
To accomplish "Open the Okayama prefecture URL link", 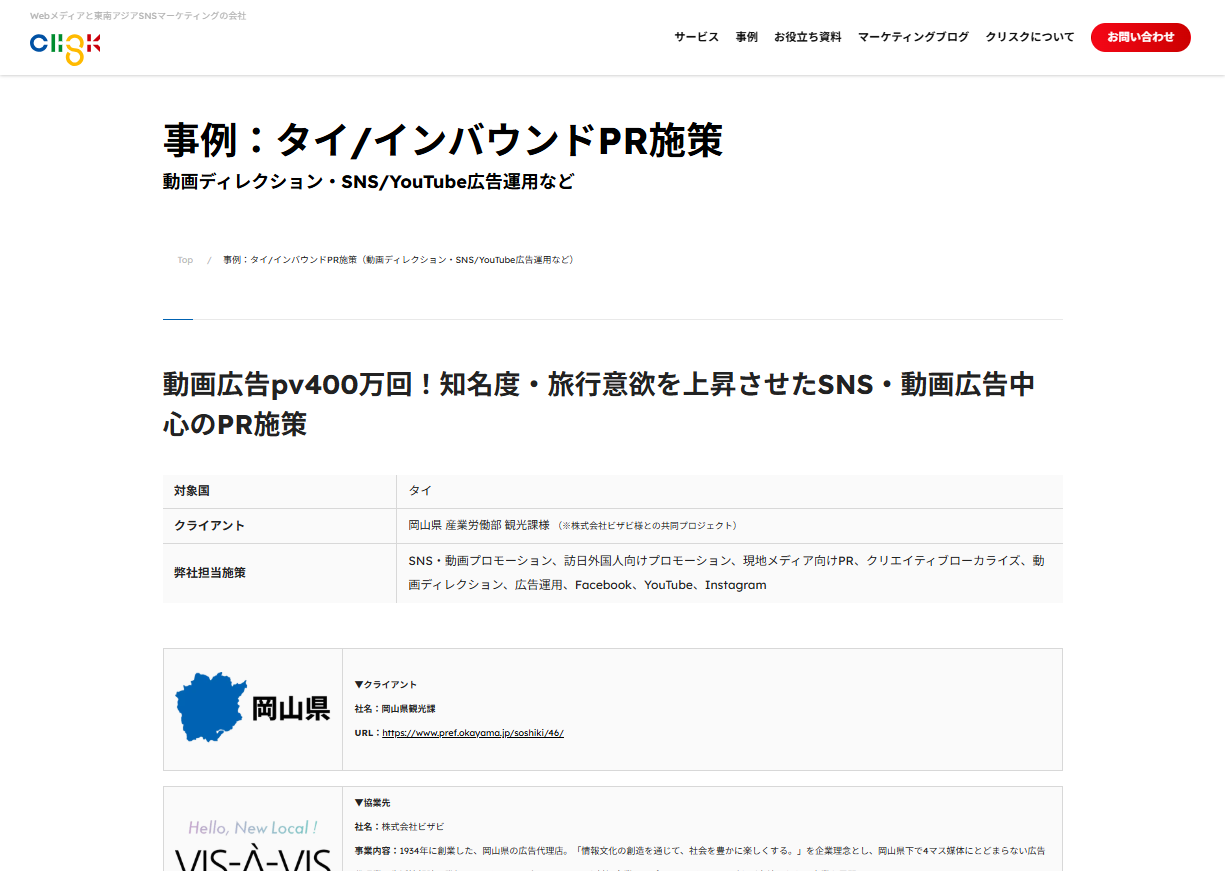I will [471, 732].
